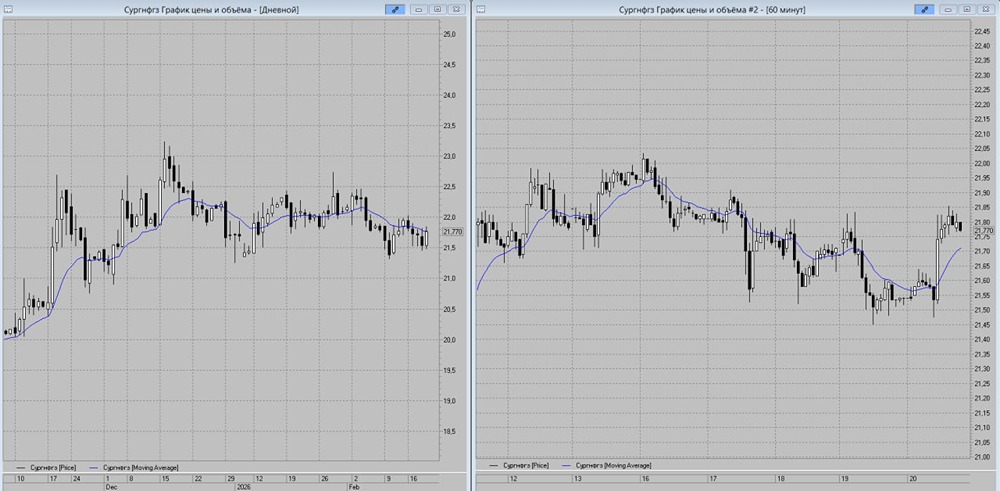The image size is (1000, 491).
Task: Open the system menu icon of the Дневной chart window
Action: [x=8, y=10]
